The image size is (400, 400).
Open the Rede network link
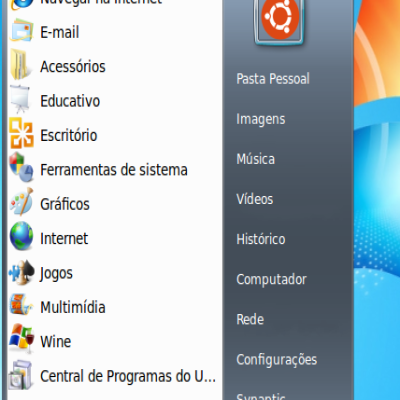(x=250, y=319)
